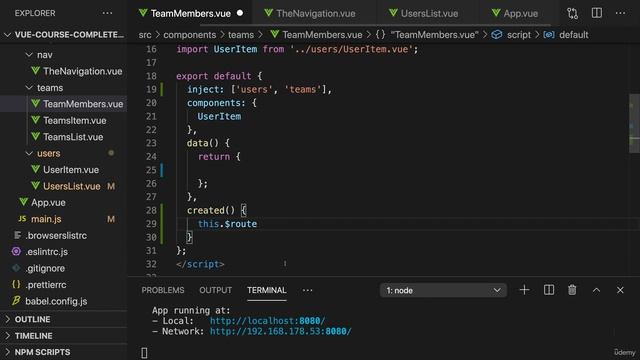Collapse the teams folder

[29, 87]
